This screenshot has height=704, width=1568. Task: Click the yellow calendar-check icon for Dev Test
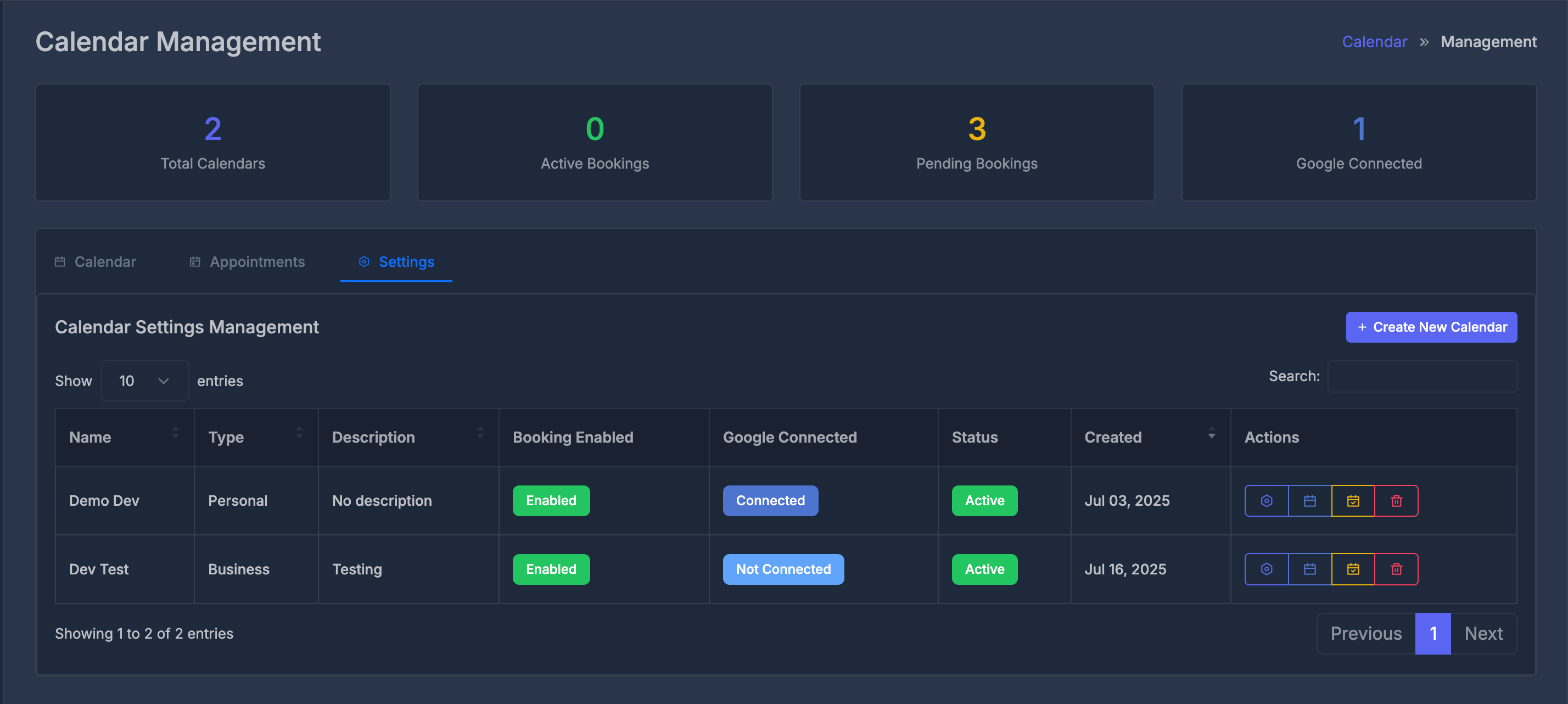pyautogui.click(x=1353, y=569)
